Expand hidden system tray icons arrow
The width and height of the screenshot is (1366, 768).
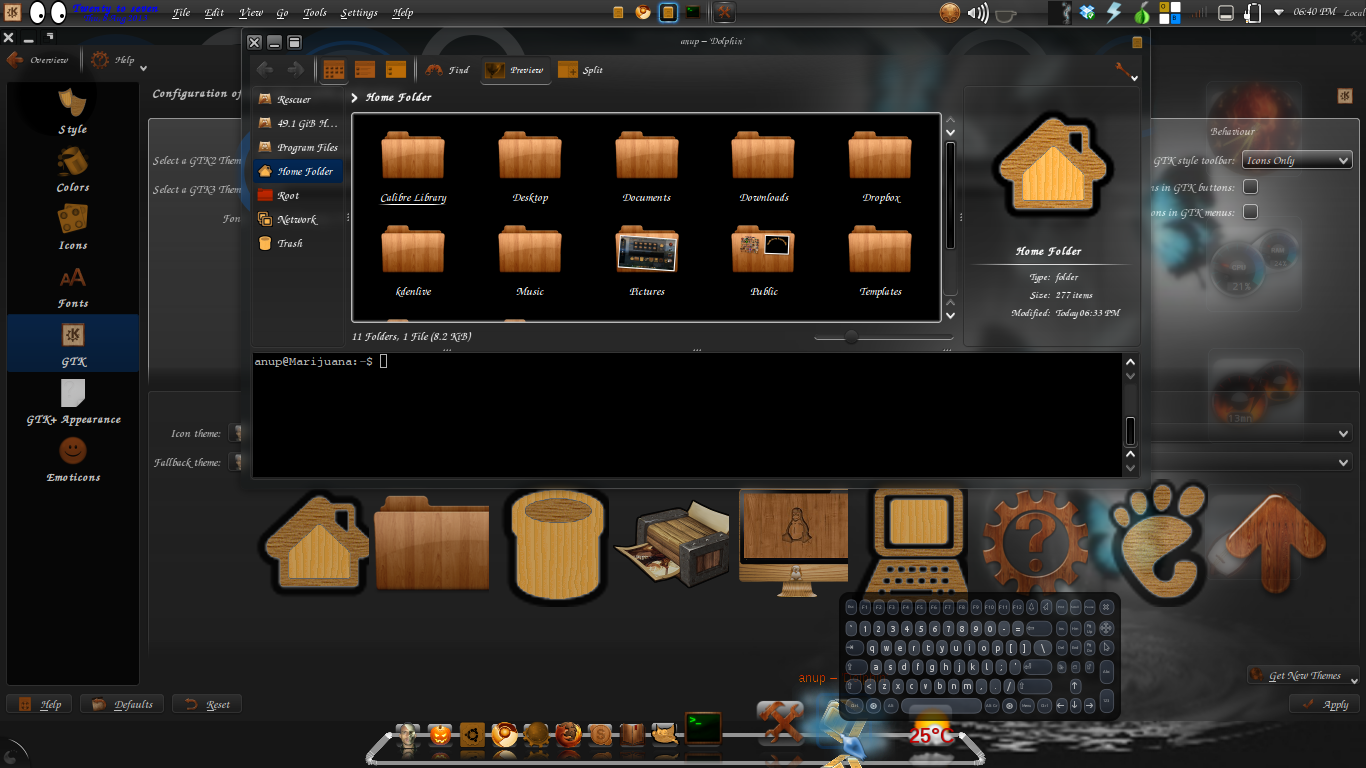[1280, 13]
